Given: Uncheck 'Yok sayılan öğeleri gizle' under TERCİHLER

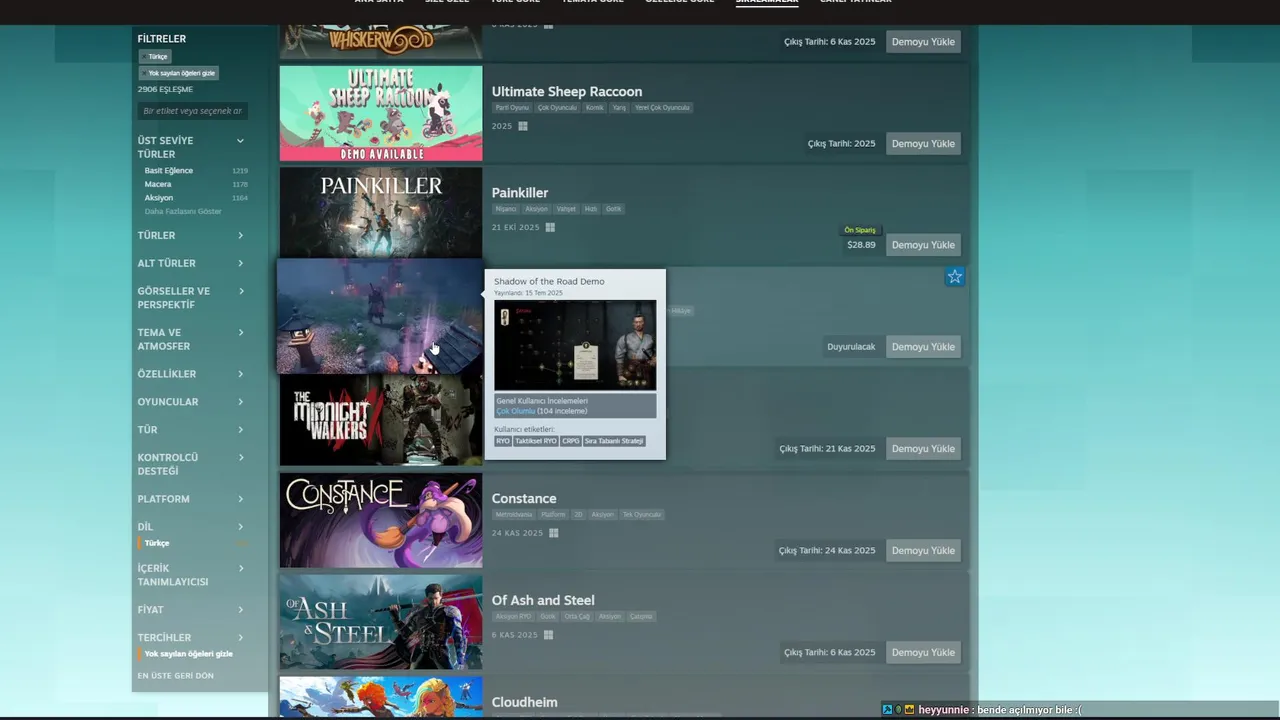Looking at the screenshot, I should pos(189,654).
